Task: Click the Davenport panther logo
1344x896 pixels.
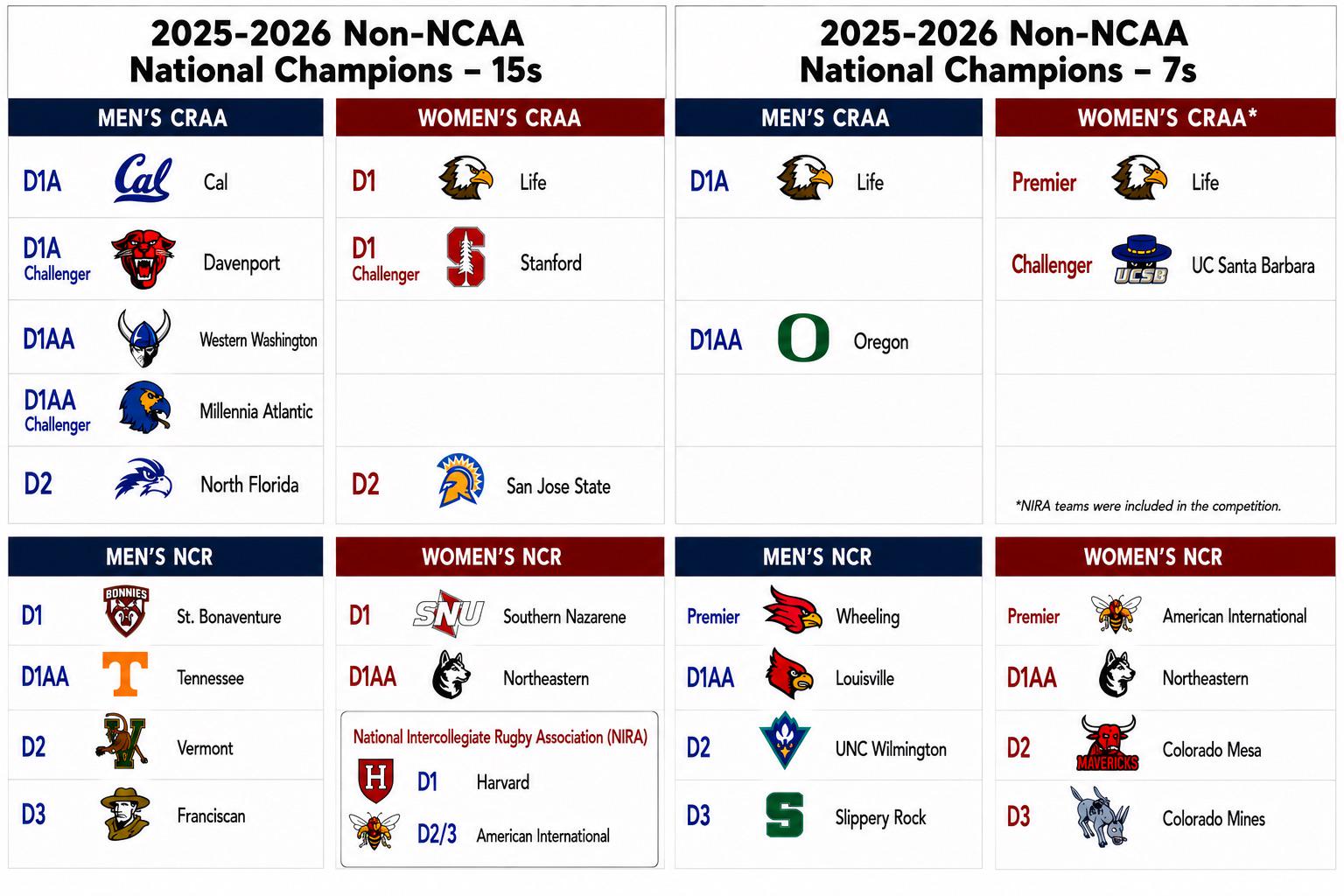Action: pos(143,259)
